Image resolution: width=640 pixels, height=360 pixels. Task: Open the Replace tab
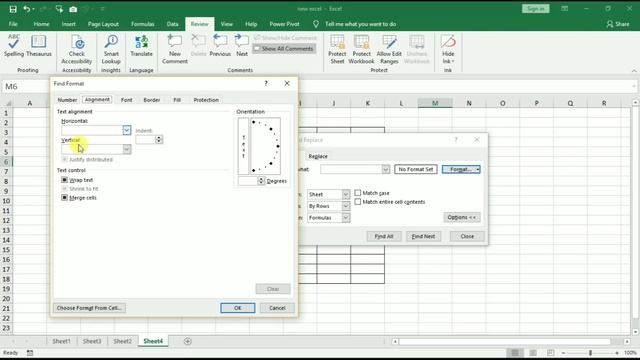pyautogui.click(x=318, y=156)
